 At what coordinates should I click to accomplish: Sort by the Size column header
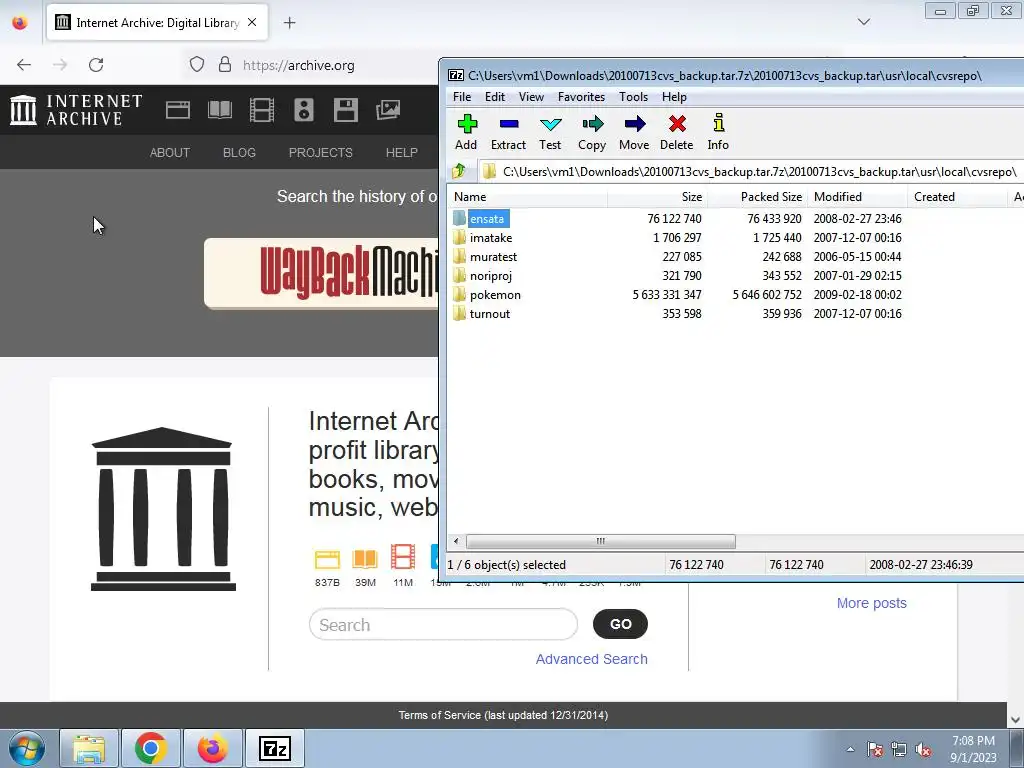(658, 197)
